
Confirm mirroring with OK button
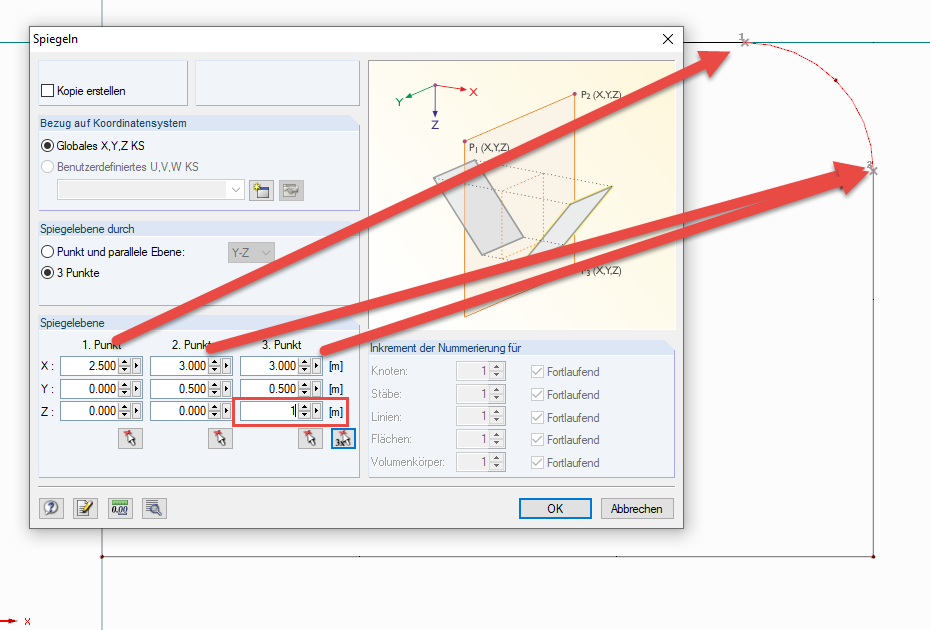pos(555,508)
